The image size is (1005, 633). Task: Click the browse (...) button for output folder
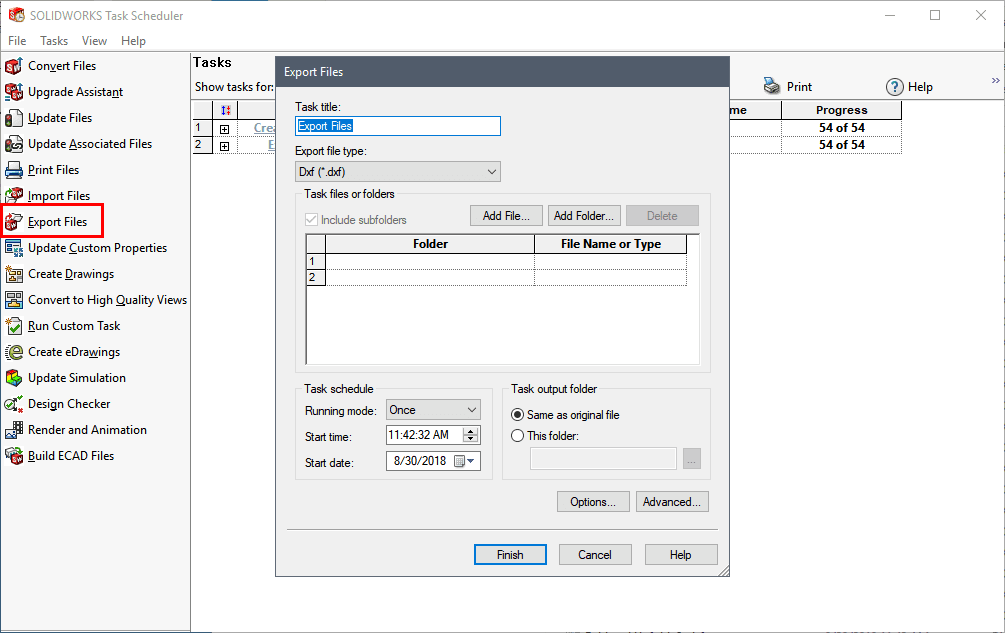(x=692, y=459)
